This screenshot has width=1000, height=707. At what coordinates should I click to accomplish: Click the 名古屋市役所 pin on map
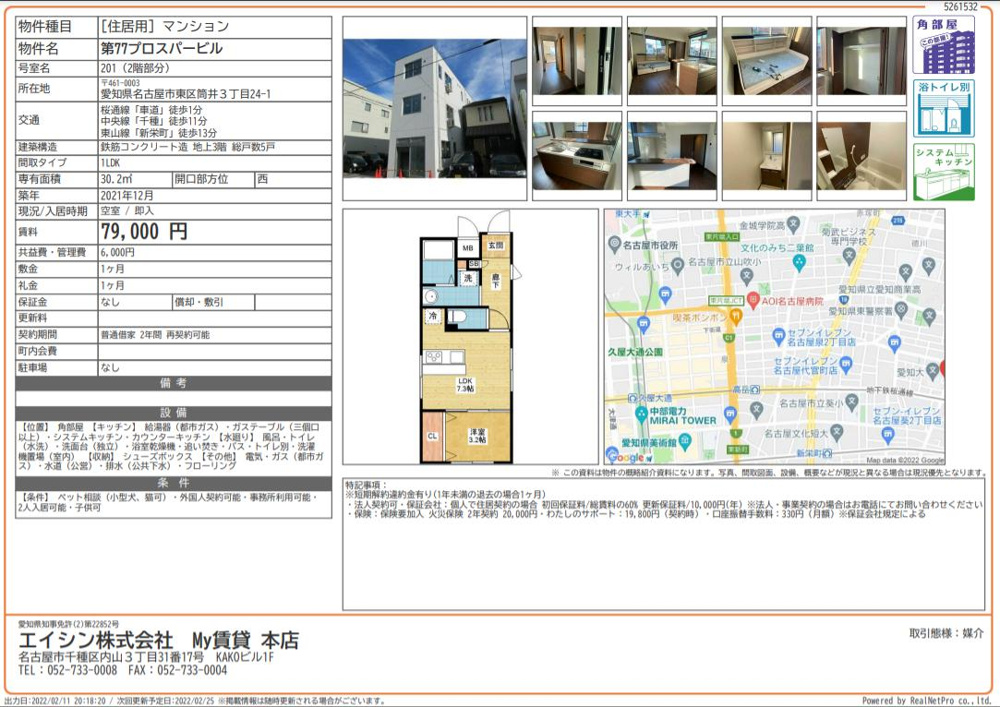tap(614, 244)
